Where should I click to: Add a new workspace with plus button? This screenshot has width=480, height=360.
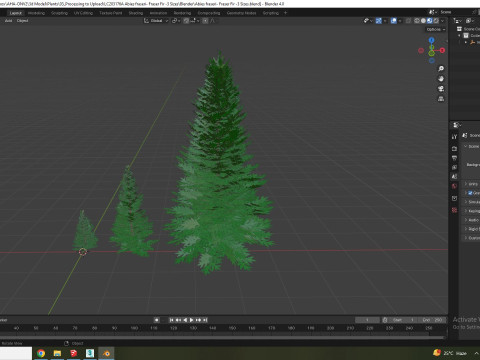pos(285,13)
